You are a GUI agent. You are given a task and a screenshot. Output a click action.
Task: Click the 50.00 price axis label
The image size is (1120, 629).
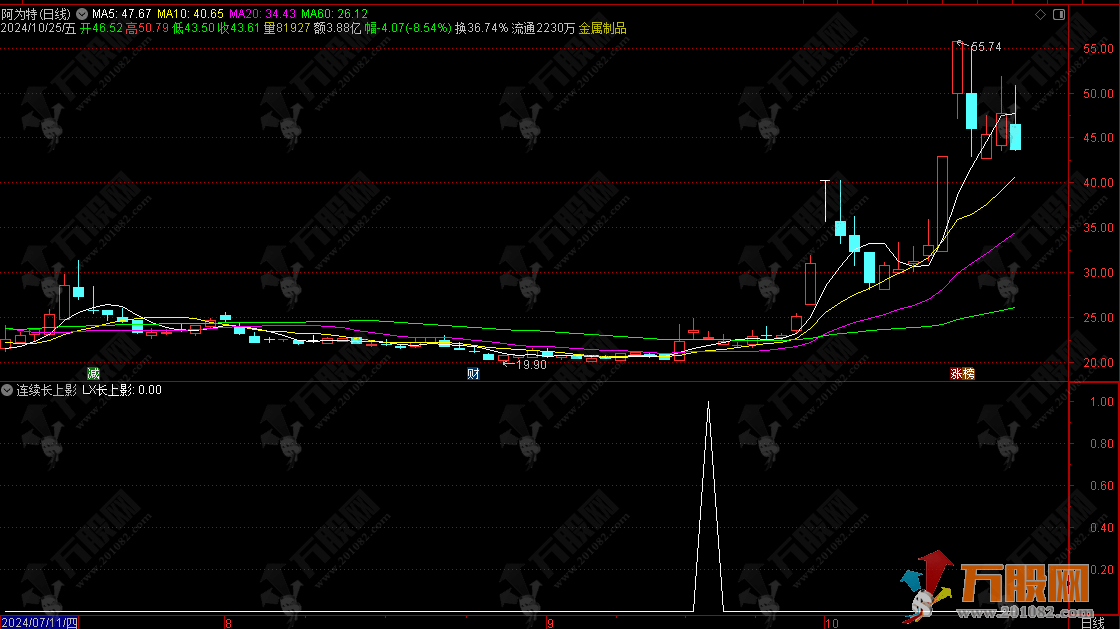(1098, 94)
